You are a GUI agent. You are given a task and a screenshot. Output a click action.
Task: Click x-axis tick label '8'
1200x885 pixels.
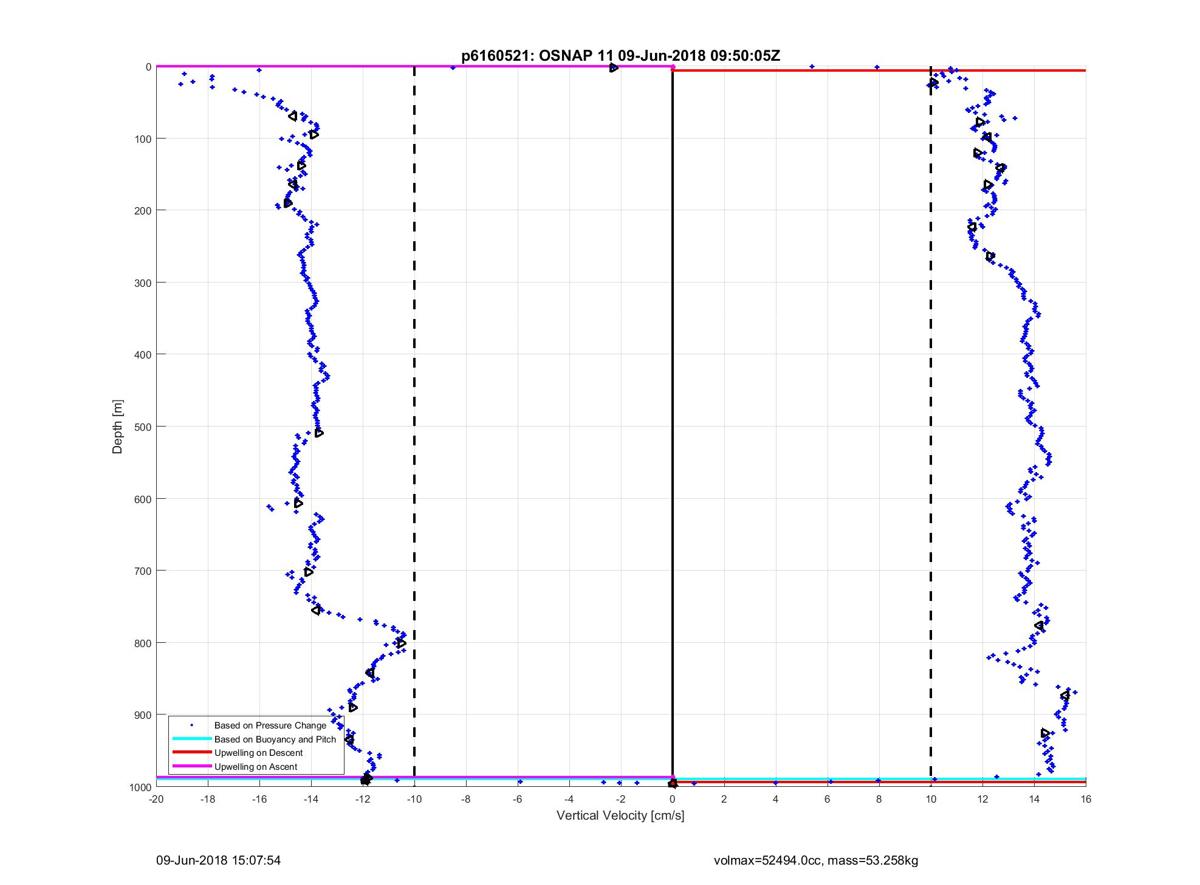pos(879,799)
